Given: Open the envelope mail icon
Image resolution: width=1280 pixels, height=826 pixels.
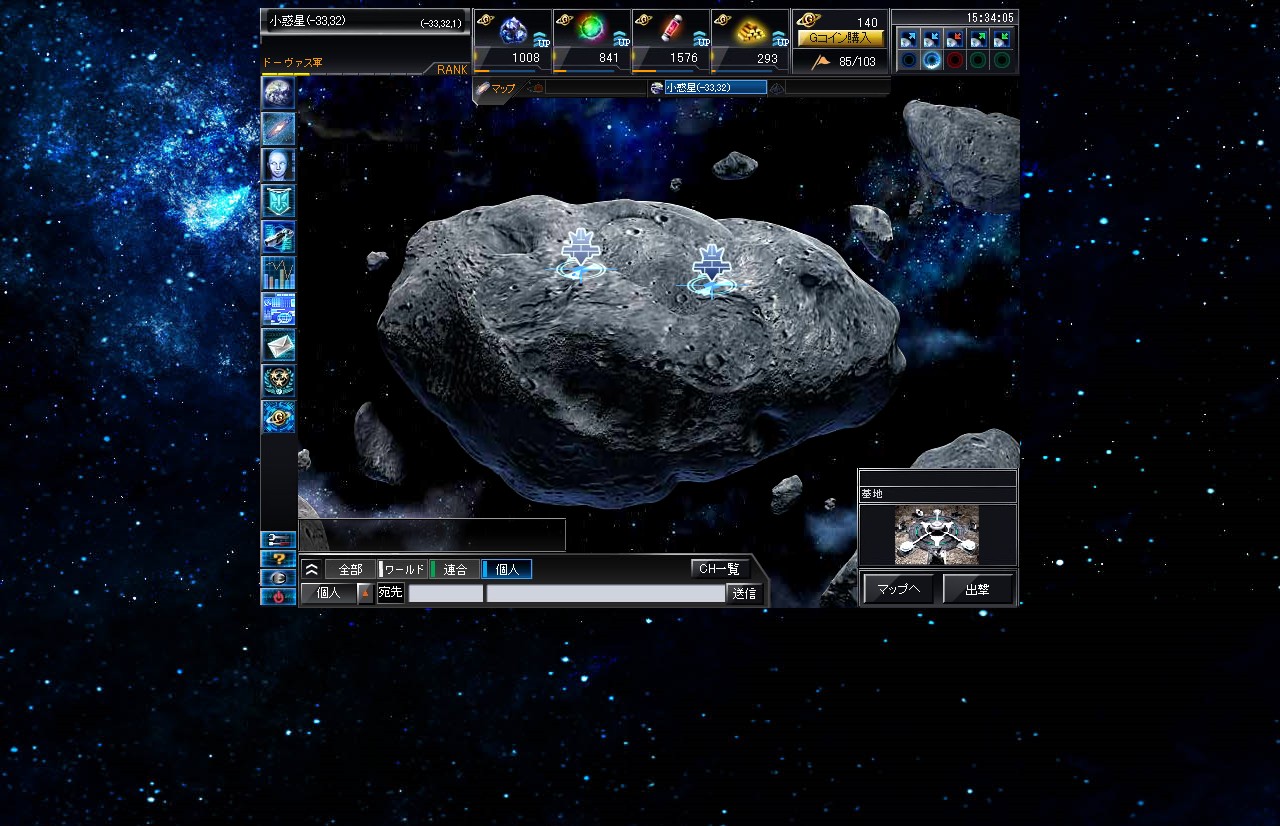Looking at the screenshot, I should click(278, 345).
